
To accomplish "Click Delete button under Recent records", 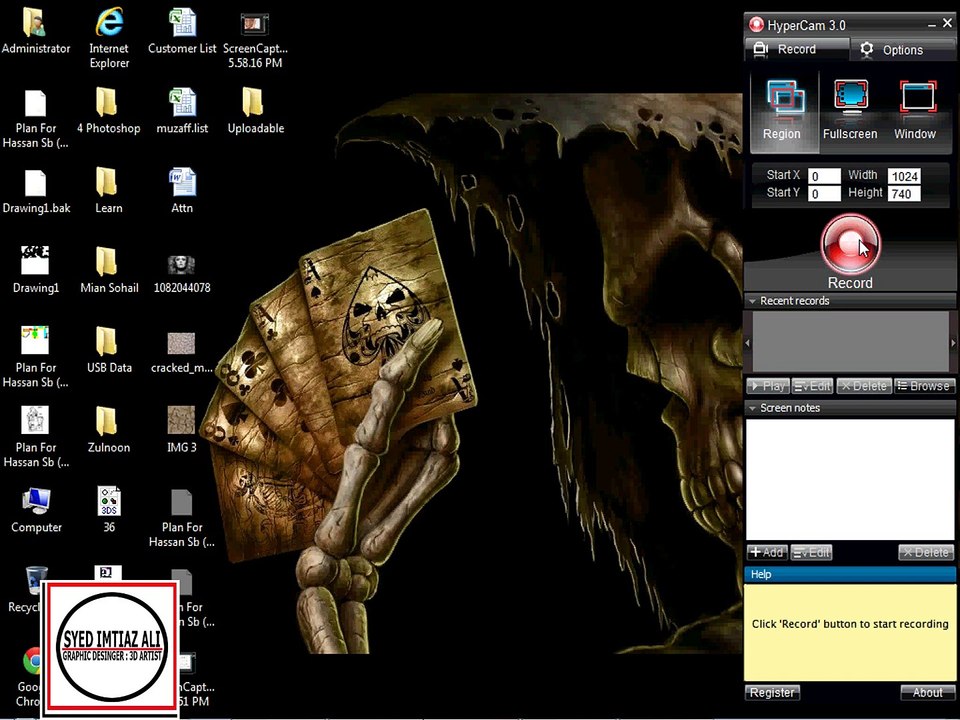I will (864, 386).
